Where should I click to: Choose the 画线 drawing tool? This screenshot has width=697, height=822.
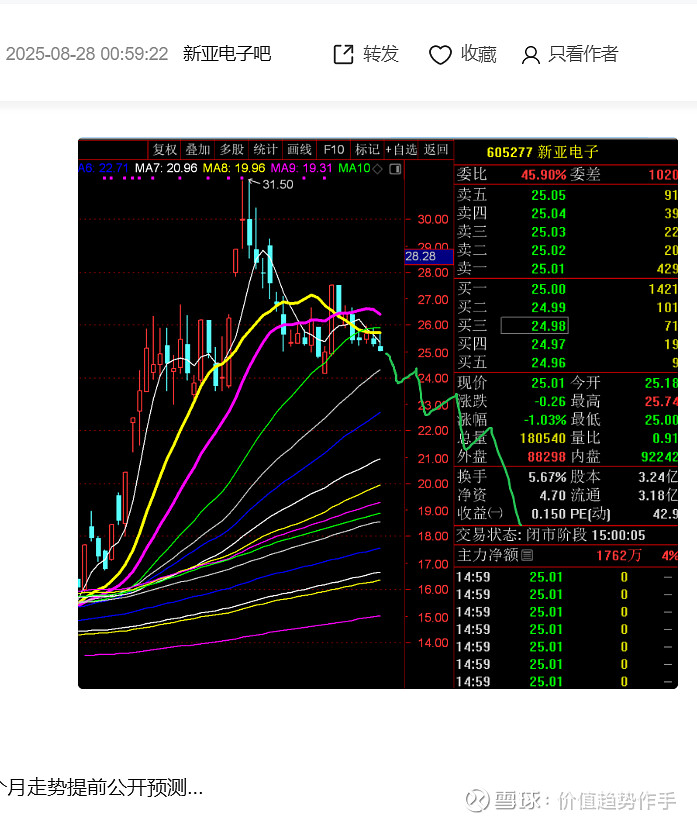pos(299,150)
